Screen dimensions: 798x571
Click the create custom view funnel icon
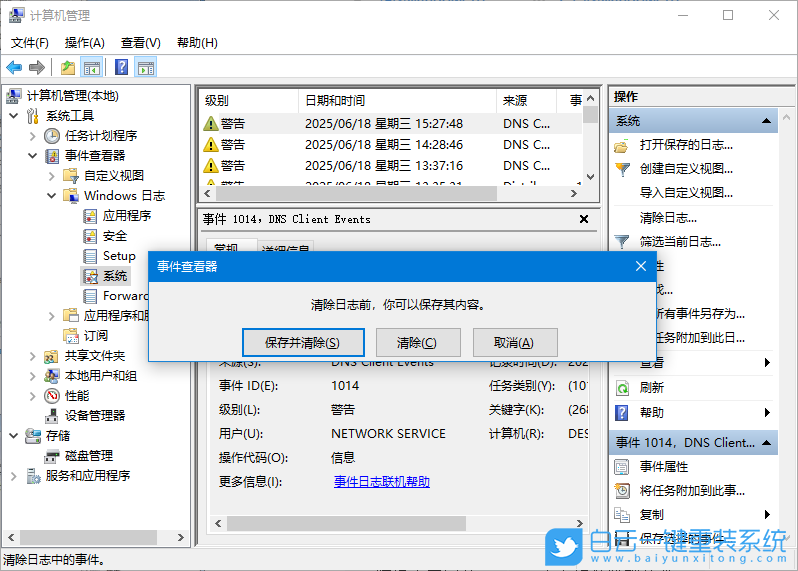[622, 169]
